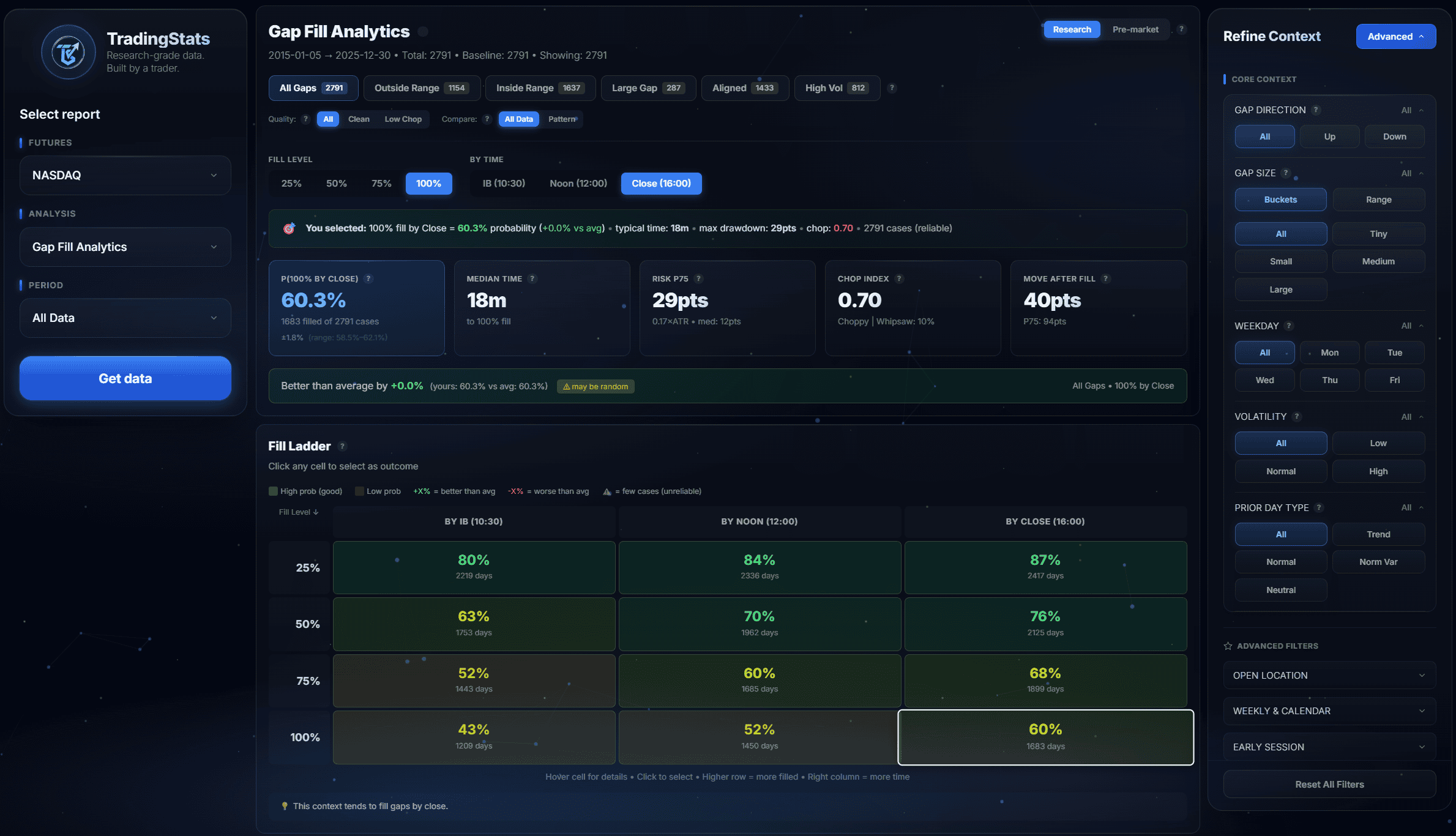Click Gap Direction help icon
This screenshot has width=1456, height=836.
click(x=1316, y=110)
